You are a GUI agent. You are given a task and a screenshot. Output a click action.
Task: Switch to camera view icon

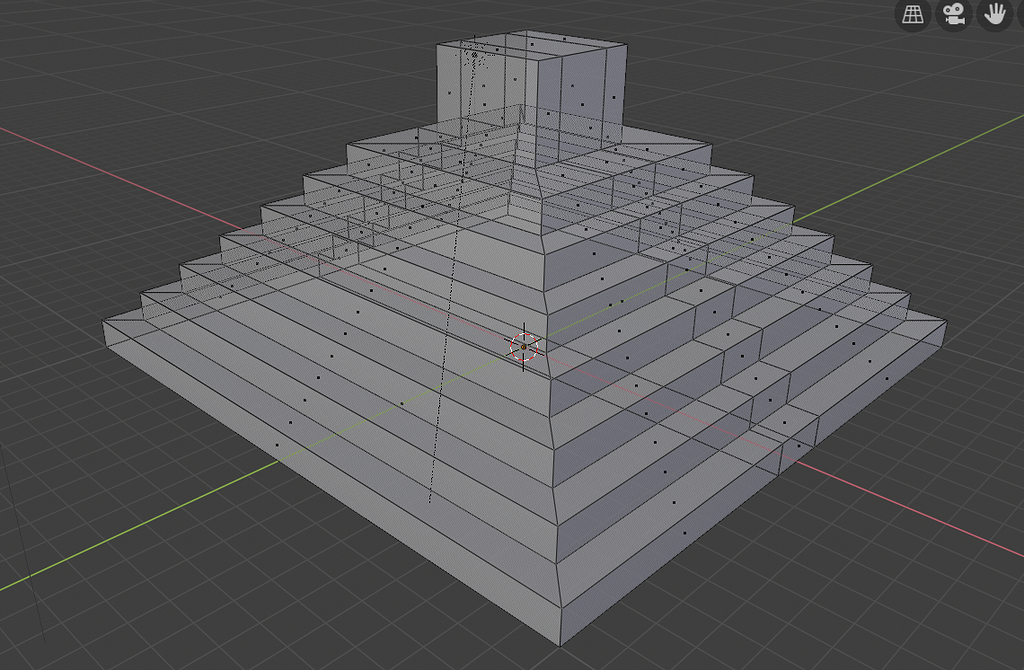(953, 14)
